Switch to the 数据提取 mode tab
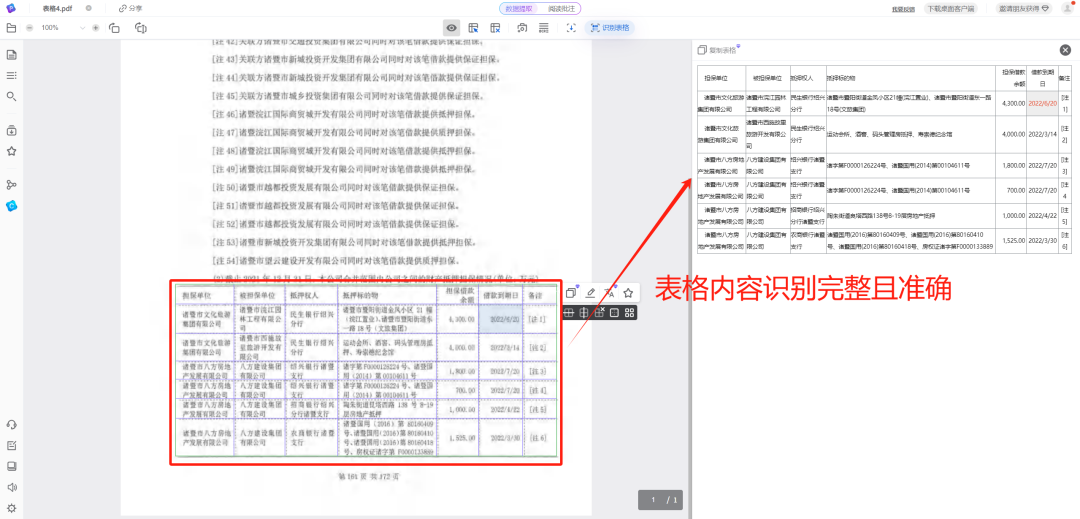Screen dimensions: 1080x519 click(520, 8)
